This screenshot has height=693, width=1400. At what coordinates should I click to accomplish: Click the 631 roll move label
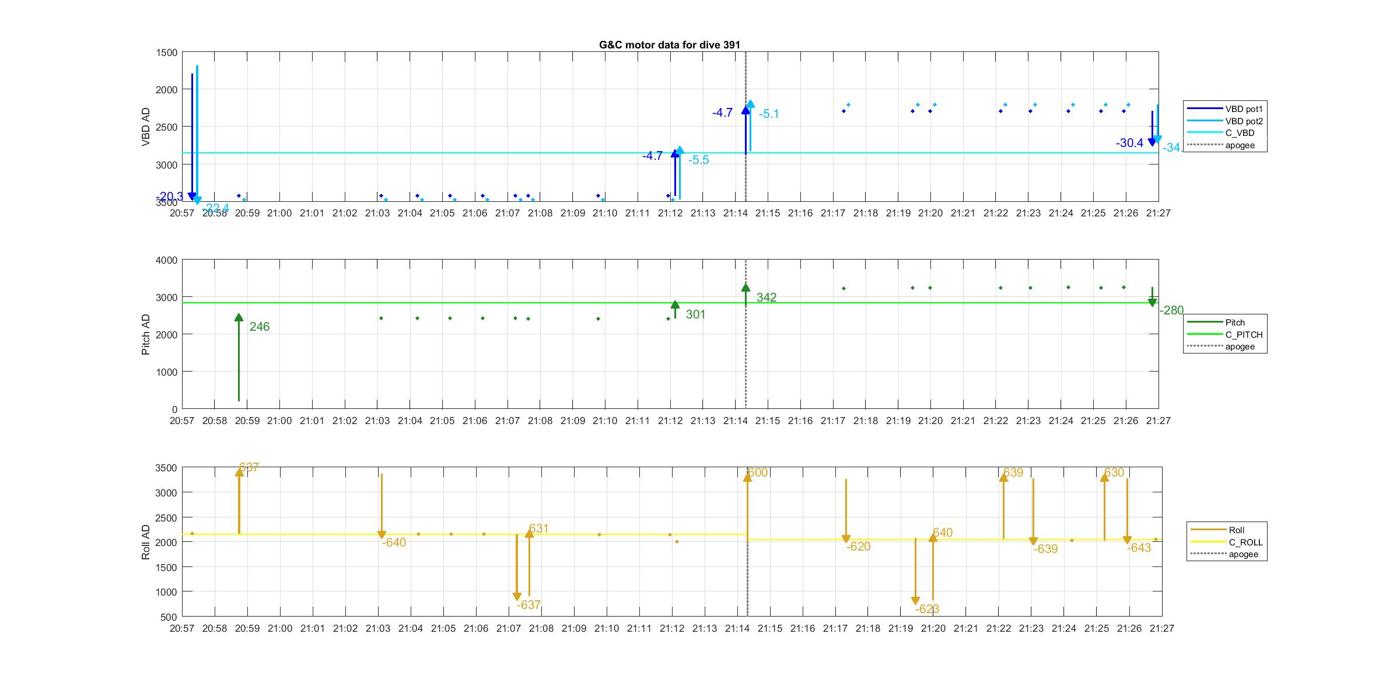[x=539, y=529]
